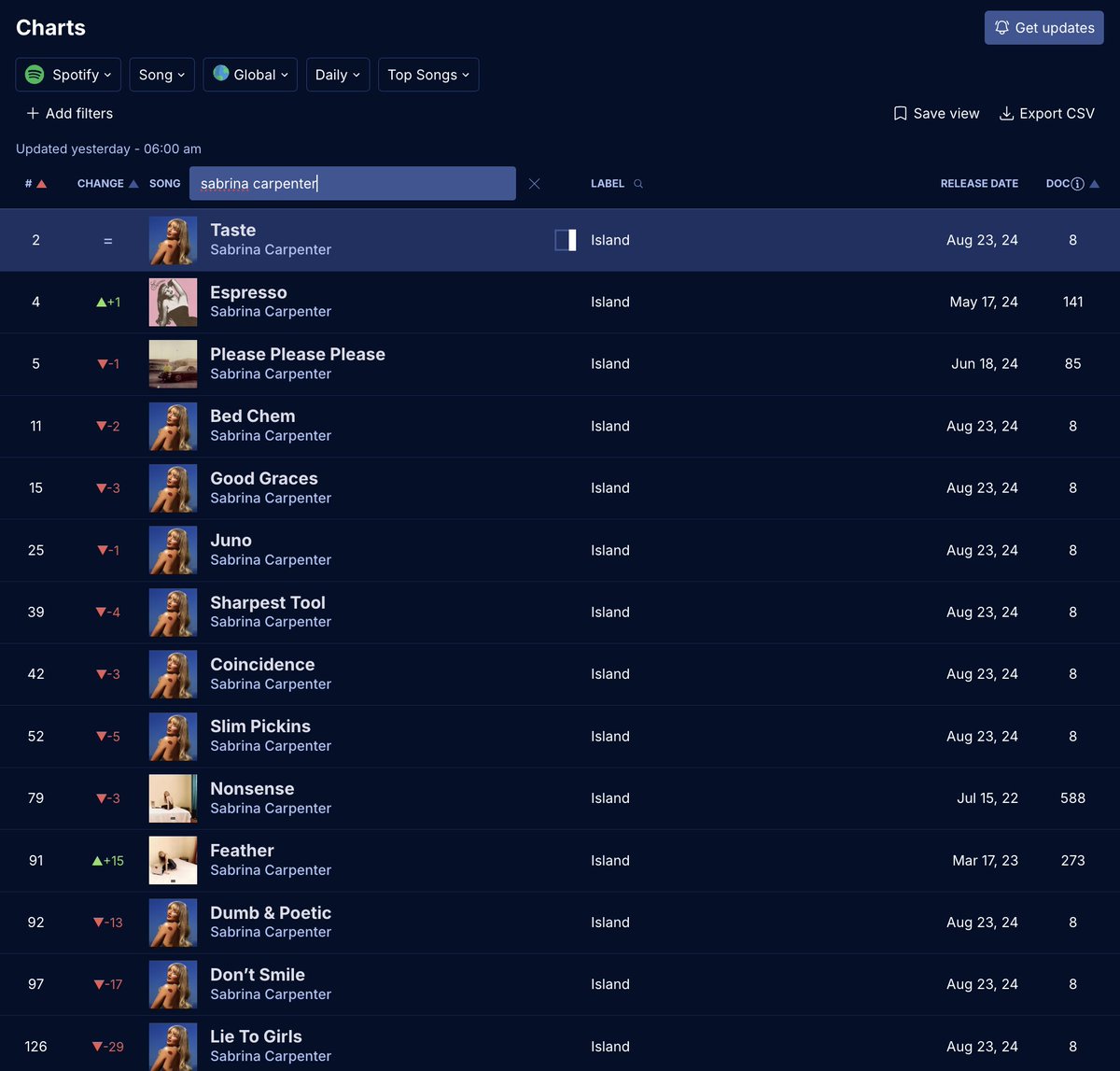
Task: Click the Please Please Please cover thumbnail
Action: click(174, 364)
